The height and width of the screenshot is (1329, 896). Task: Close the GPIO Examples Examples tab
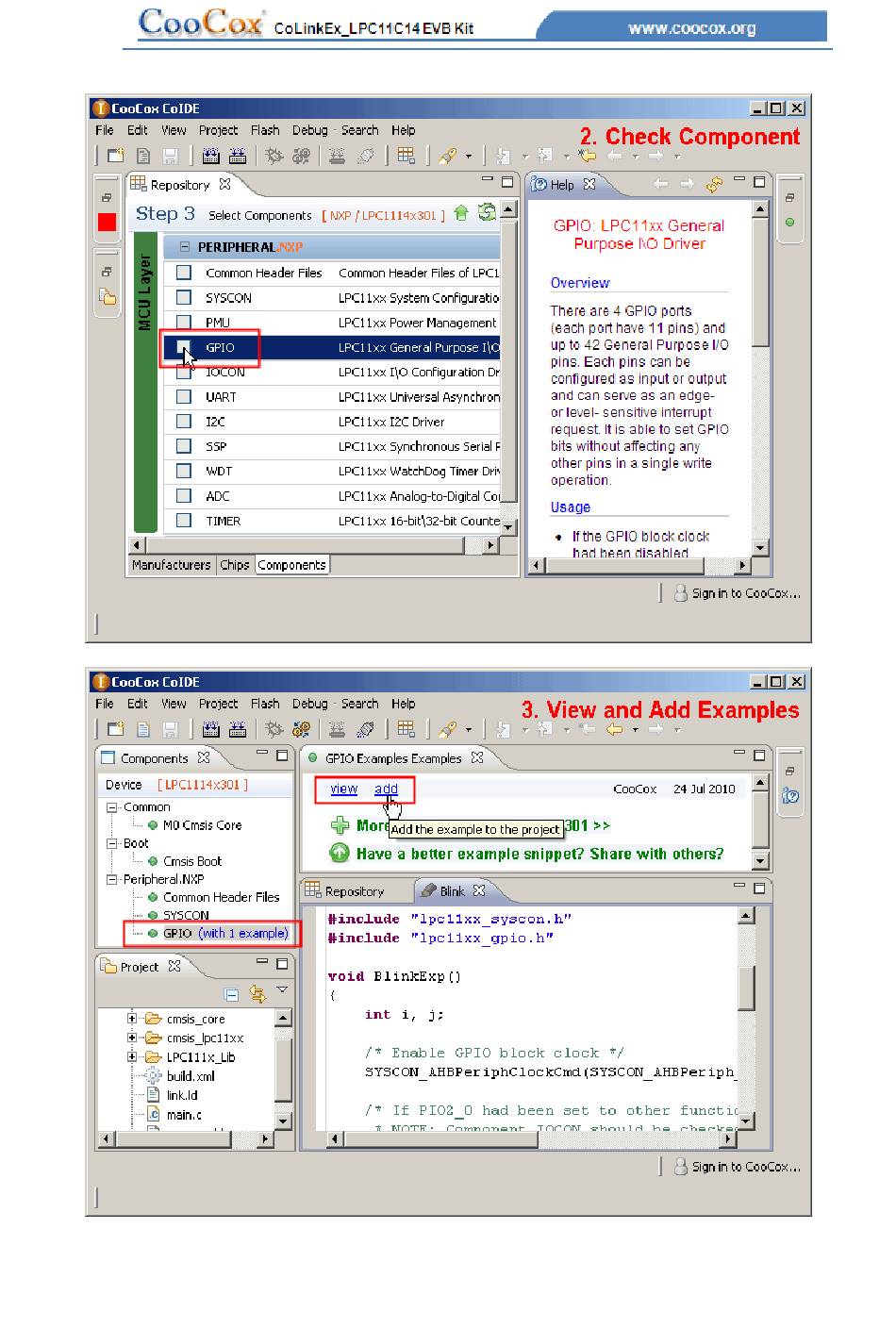477,757
